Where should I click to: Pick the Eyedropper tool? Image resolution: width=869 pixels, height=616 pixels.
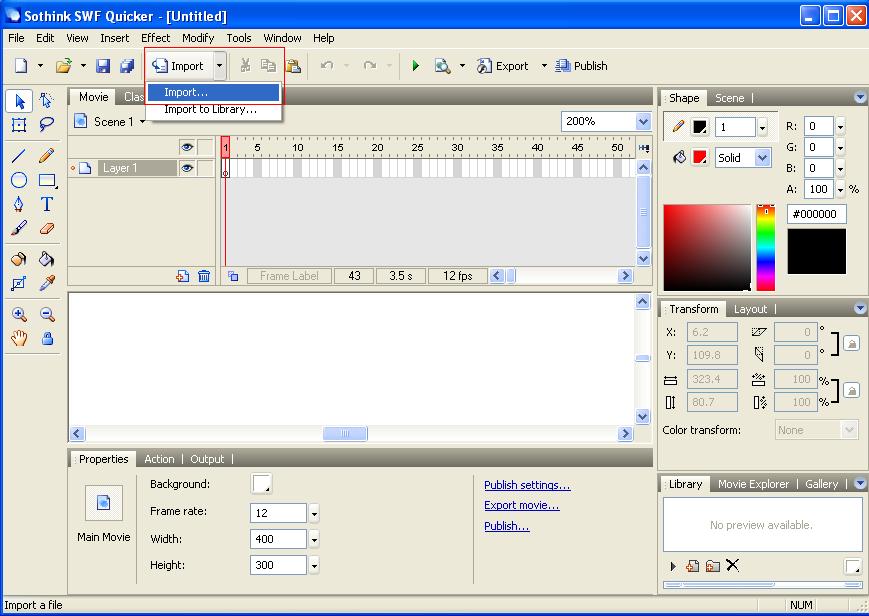tap(47, 283)
